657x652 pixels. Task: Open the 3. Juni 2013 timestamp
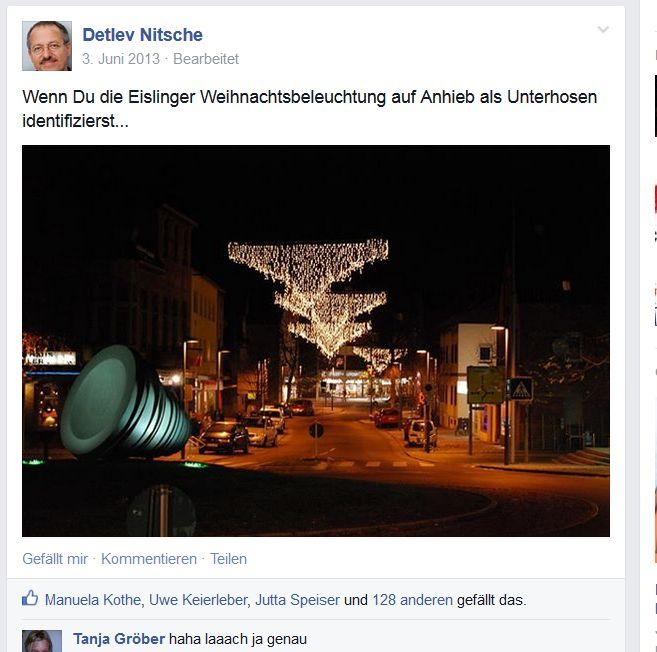coord(121,59)
